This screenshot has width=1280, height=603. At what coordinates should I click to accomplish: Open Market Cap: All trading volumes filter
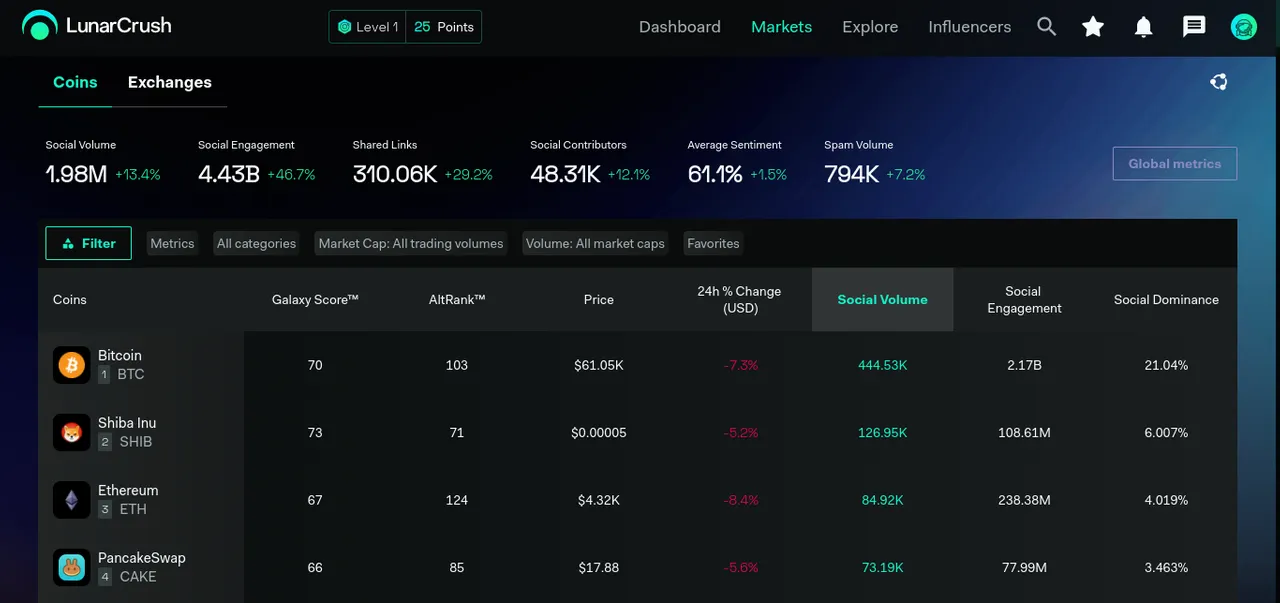[411, 243]
